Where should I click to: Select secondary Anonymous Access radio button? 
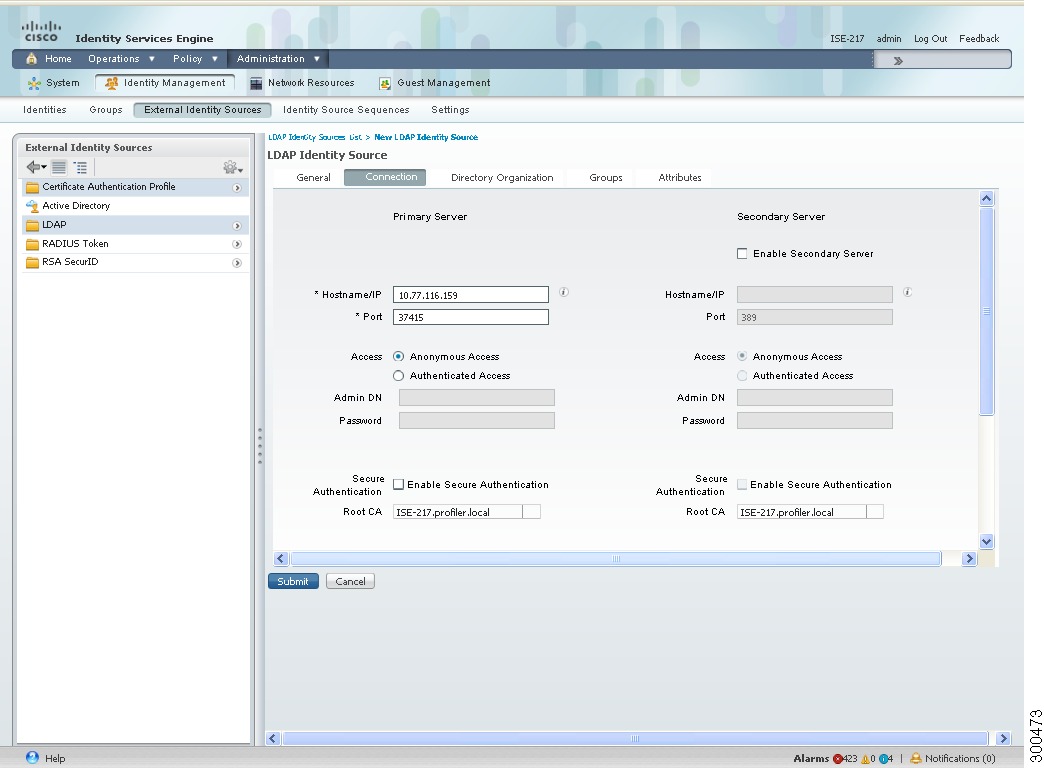point(742,356)
